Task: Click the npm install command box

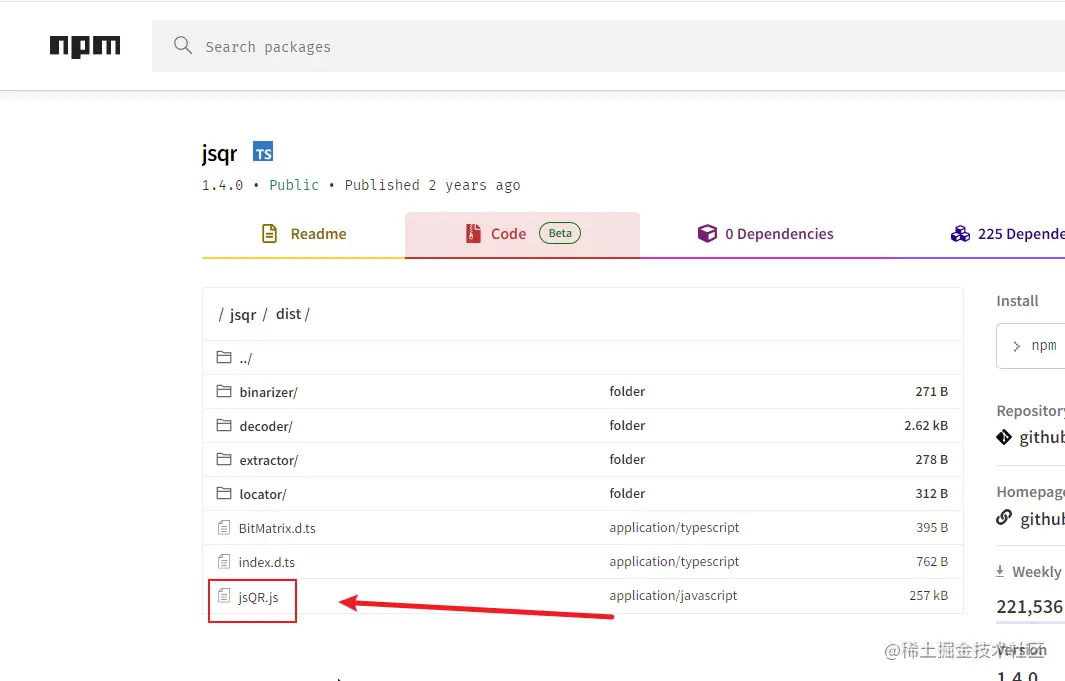Action: 1030,346
